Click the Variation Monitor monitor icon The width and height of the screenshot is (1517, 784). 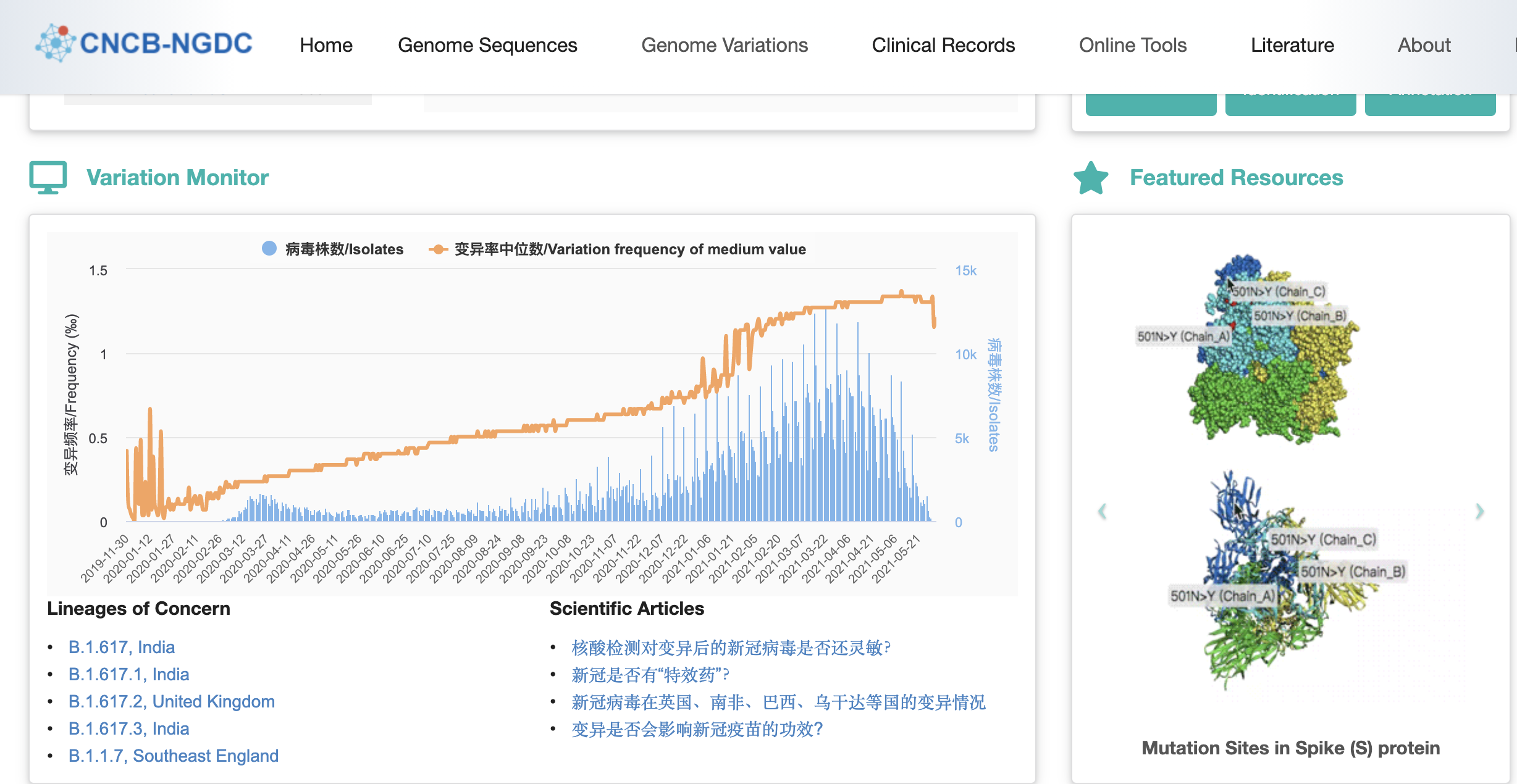pos(48,178)
